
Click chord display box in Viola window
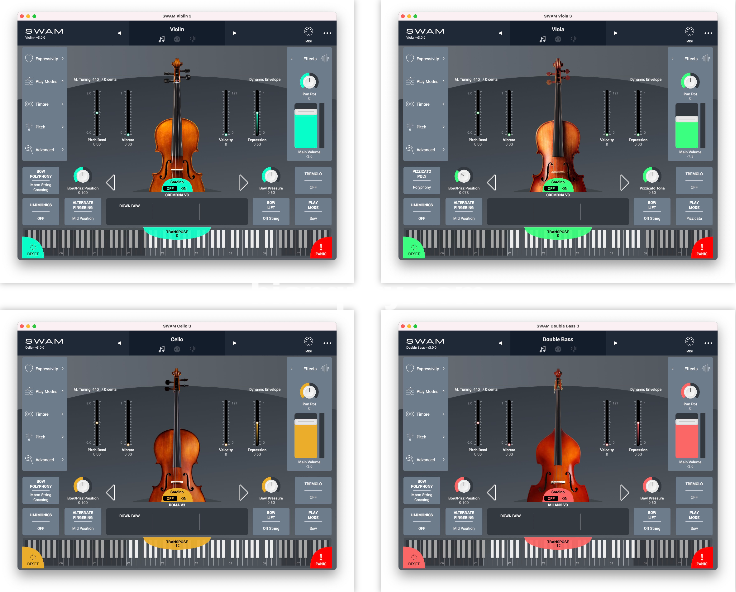click(558, 212)
